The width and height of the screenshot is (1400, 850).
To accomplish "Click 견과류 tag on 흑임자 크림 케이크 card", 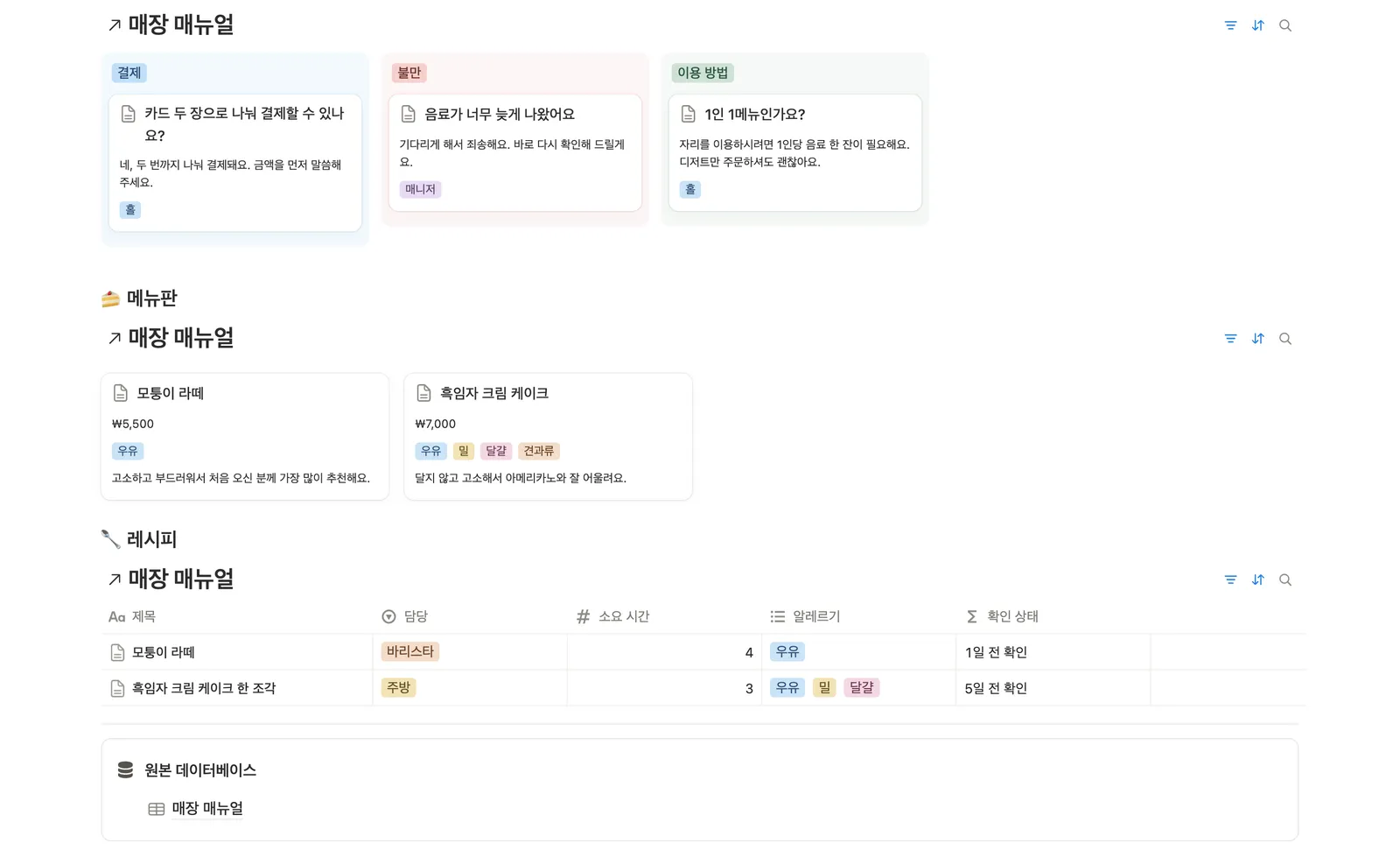I will click(x=538, y=451).
